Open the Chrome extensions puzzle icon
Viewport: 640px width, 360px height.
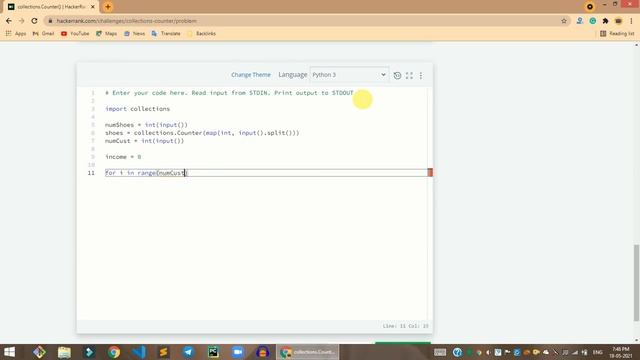coord(605,21)
